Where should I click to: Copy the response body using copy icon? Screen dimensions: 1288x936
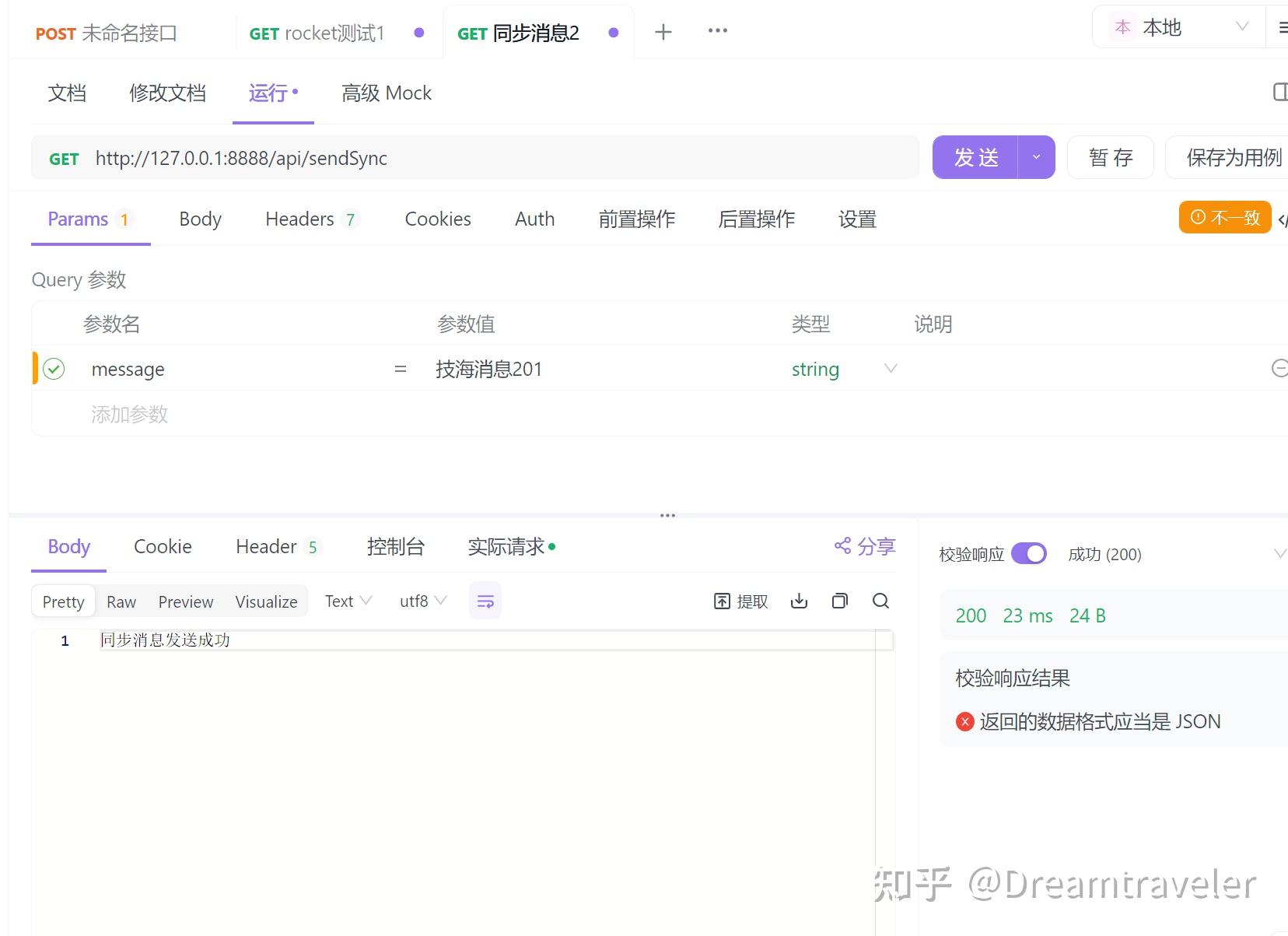coord(839,601)
